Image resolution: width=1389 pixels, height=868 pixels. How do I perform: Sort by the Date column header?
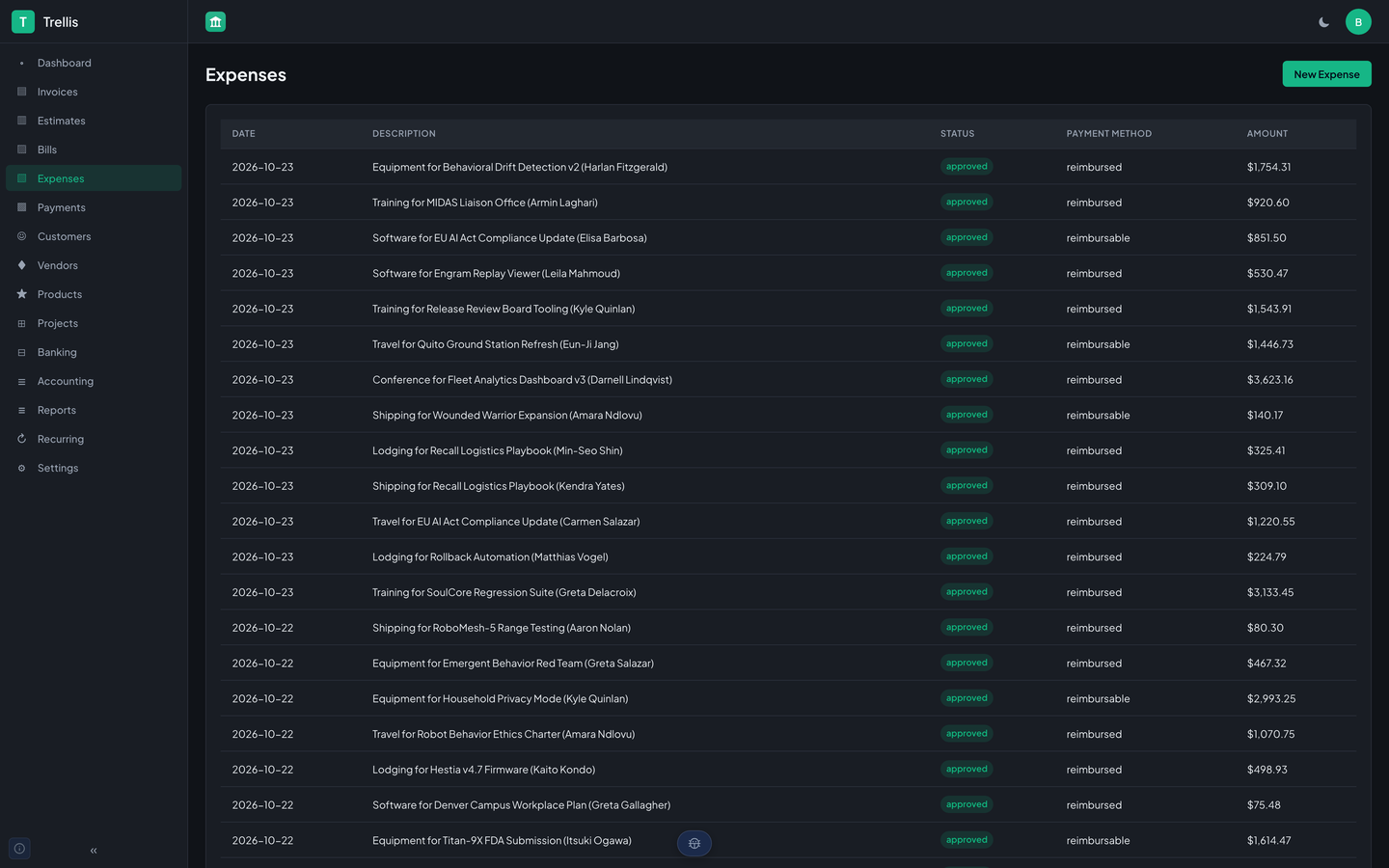[244, 134]
